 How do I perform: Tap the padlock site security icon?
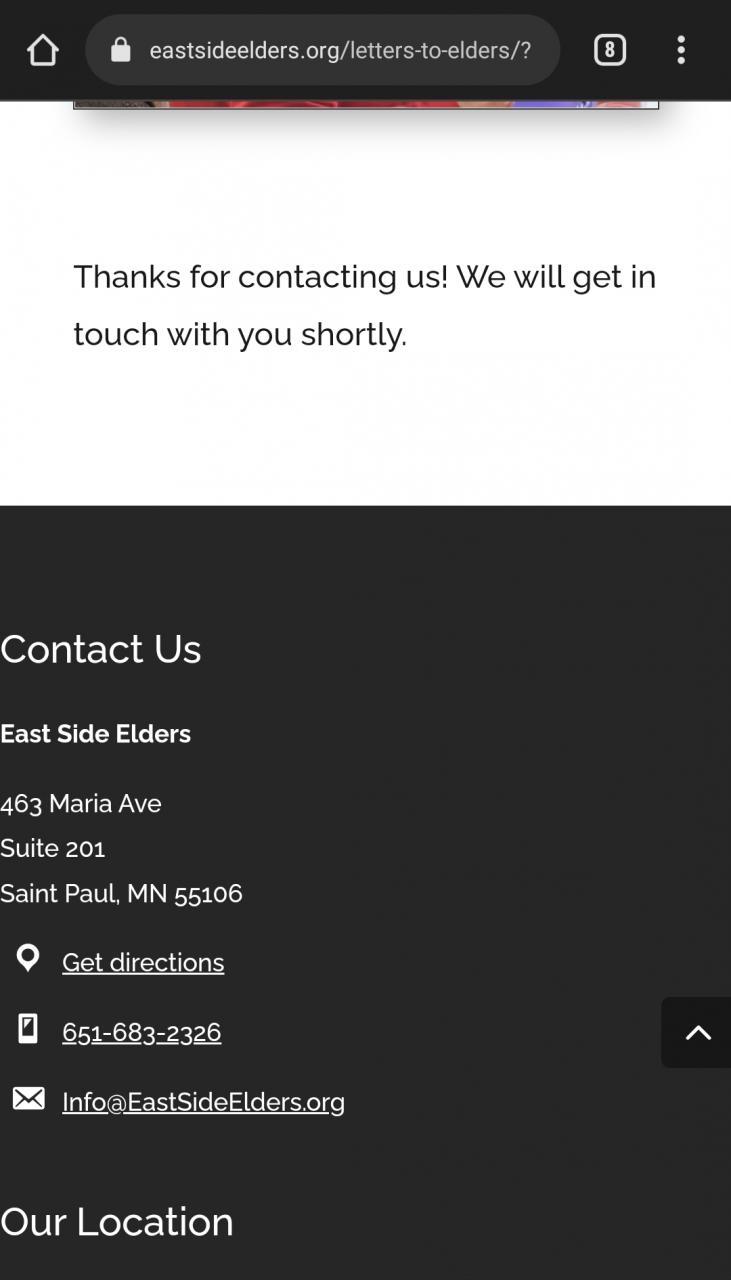coord(120,50)
